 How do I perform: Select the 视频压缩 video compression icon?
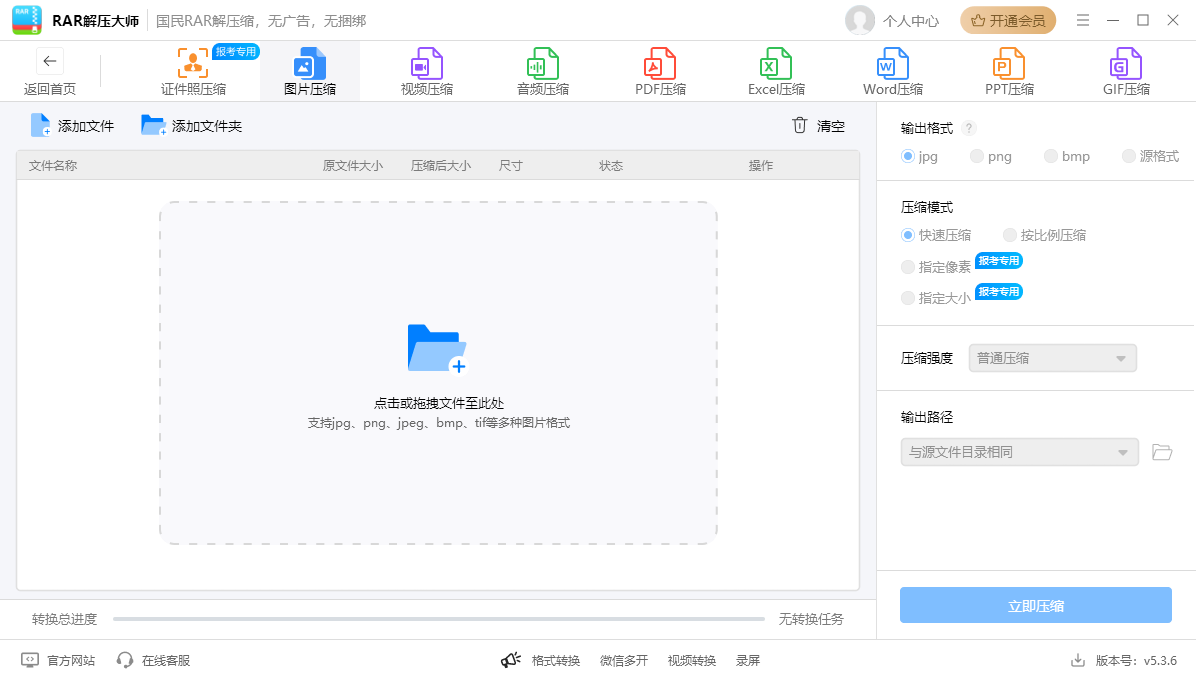427,66
